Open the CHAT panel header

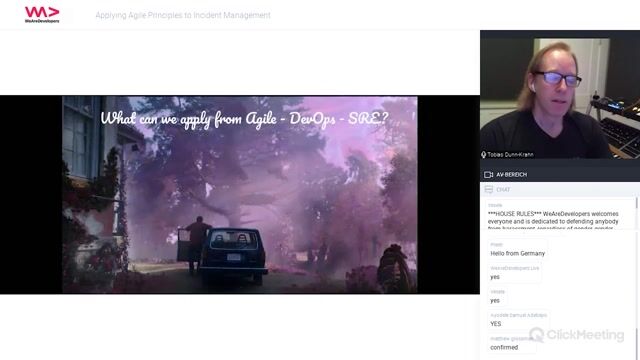coord(560,189)
